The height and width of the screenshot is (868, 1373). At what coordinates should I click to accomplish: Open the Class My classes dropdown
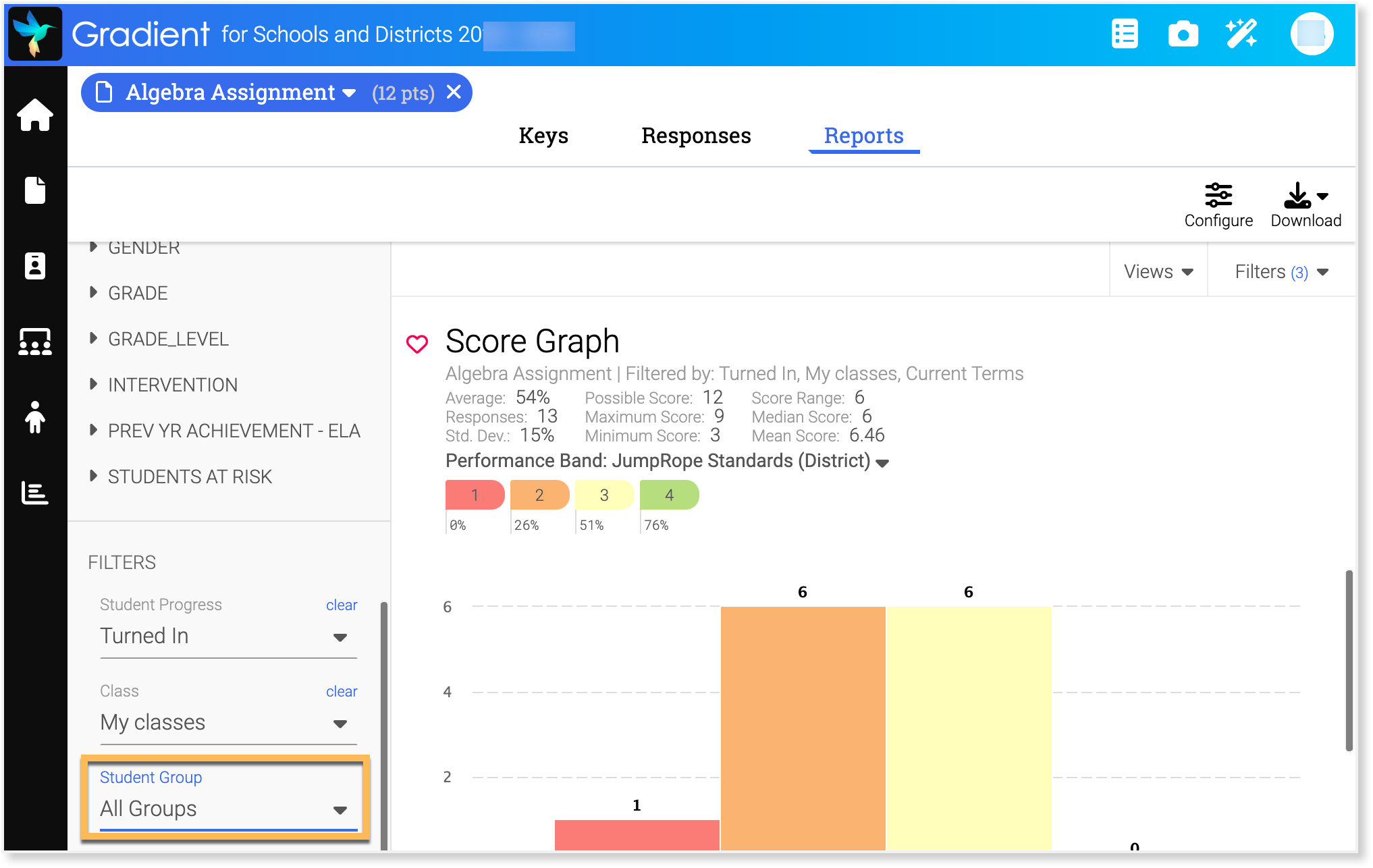[x=228, y=723]
